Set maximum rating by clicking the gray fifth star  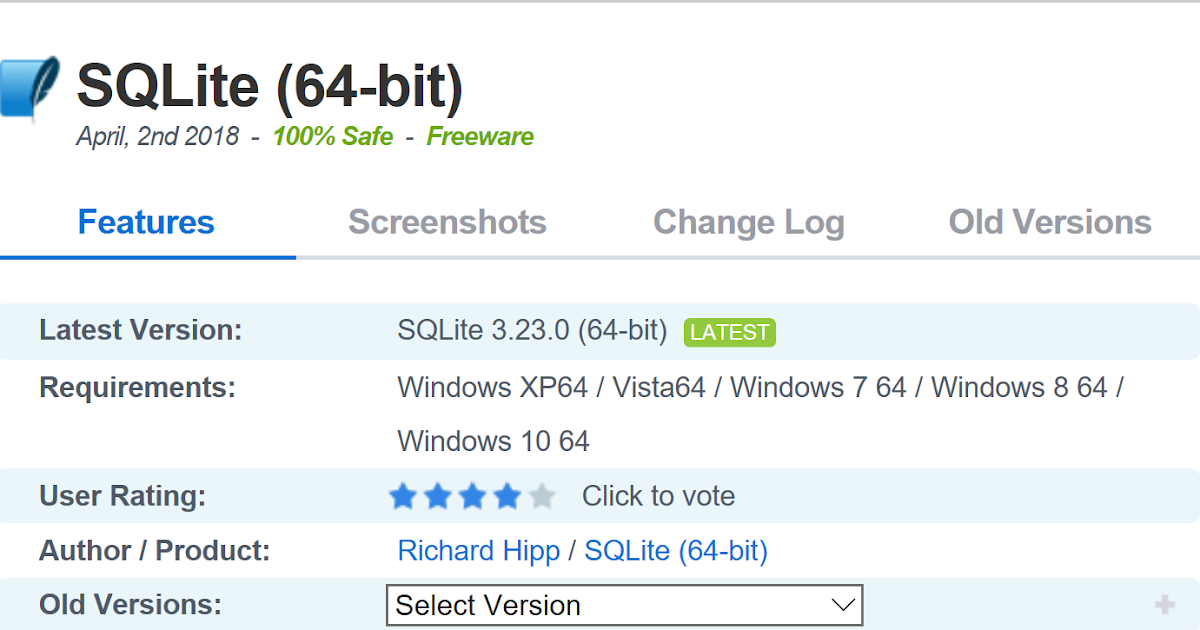542,495
